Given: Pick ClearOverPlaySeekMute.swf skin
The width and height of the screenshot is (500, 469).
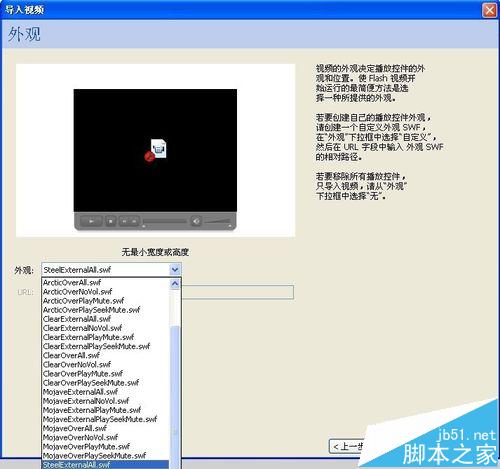Looking at the screenshot, I should [105, 383].
